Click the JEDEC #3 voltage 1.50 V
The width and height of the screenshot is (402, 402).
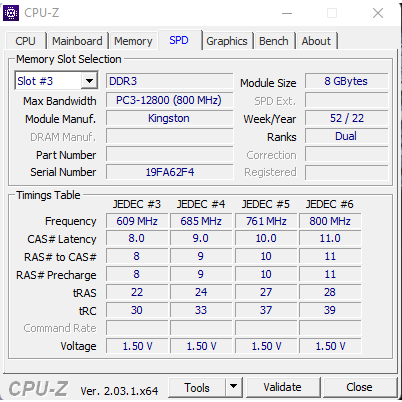[137, 346]
